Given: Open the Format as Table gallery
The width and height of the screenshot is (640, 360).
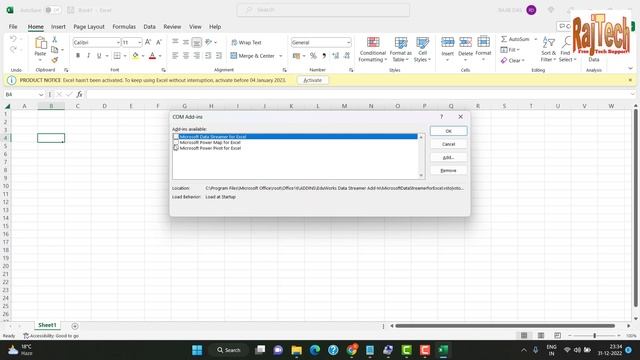Looking at the screenshot, I should [400, 49].
